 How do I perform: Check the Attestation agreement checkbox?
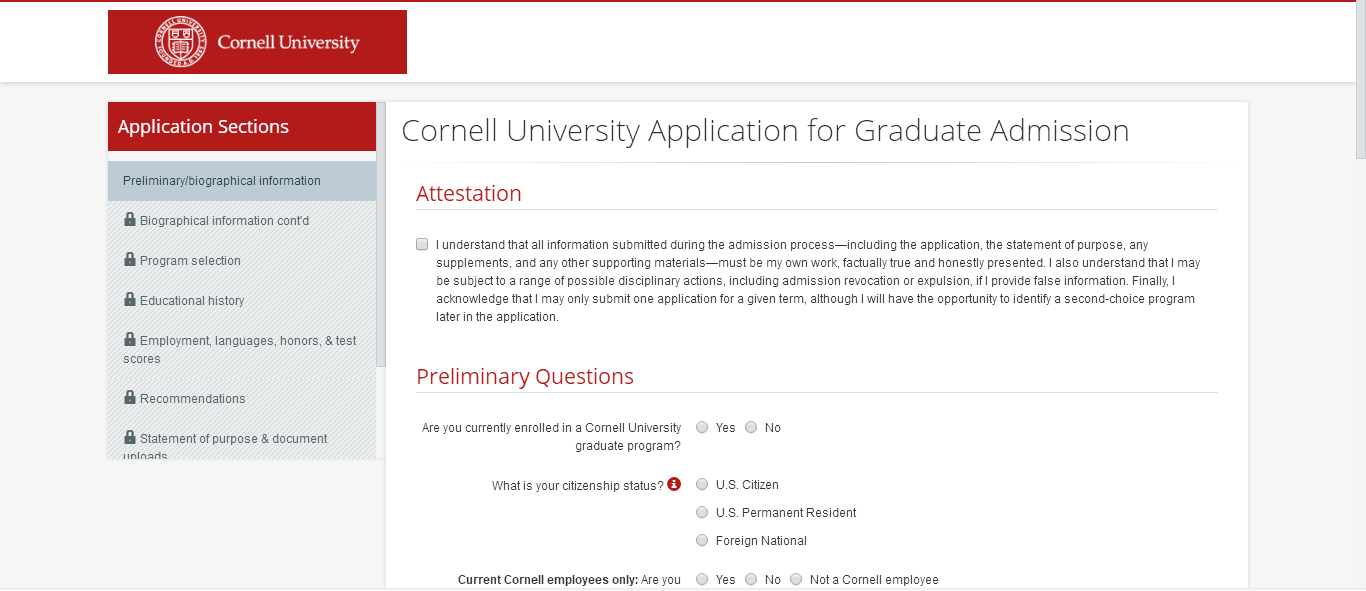pos(422,244)
